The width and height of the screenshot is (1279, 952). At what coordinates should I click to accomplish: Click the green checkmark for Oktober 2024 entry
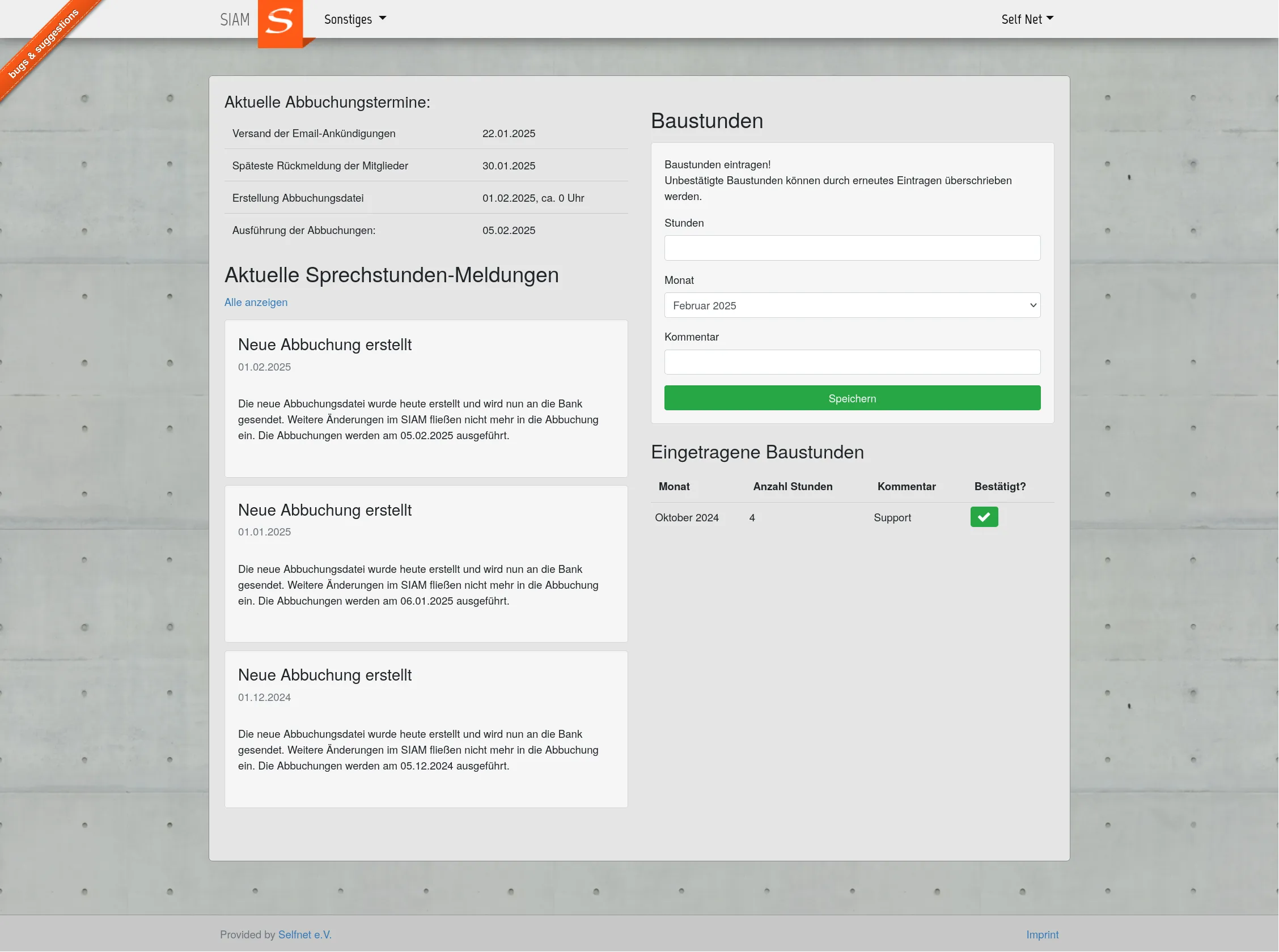click(984, 517)
